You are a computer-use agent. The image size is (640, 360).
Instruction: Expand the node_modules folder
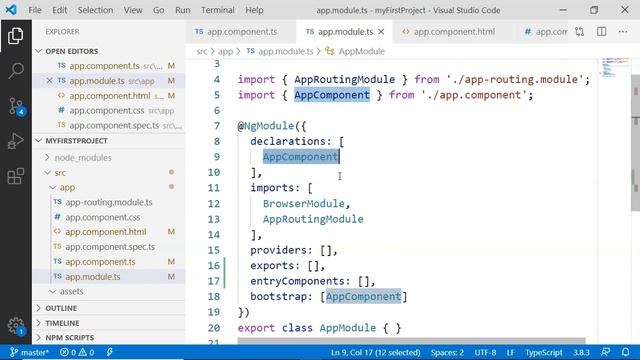click(83, 158)
